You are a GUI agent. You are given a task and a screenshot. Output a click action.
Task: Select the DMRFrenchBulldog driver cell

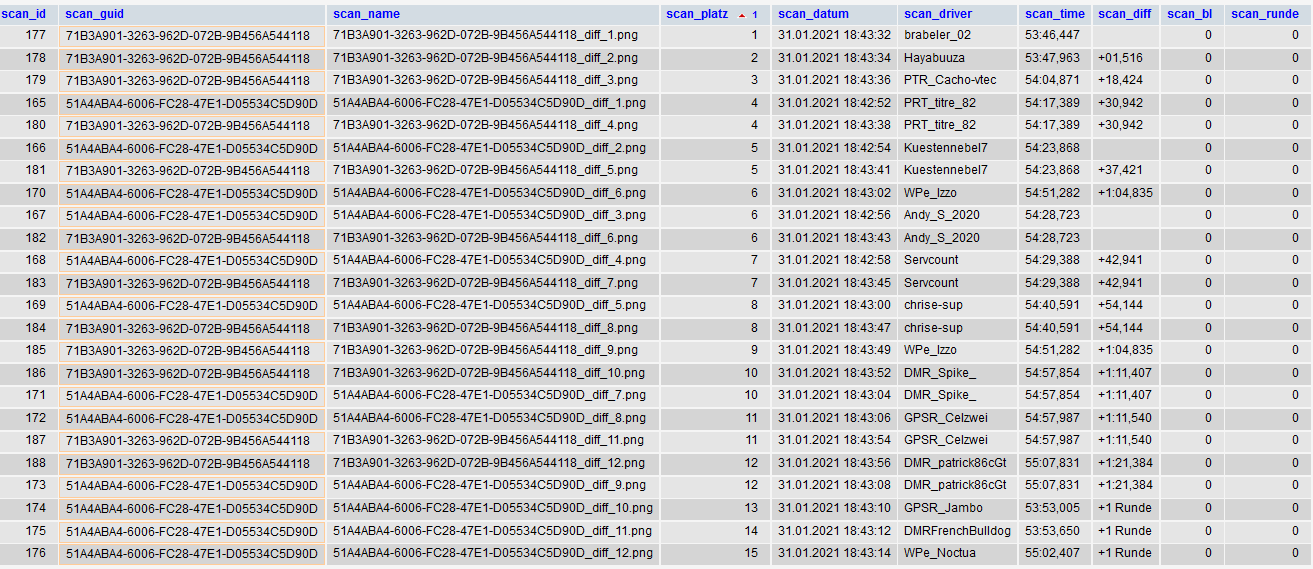tap(957, 530)
